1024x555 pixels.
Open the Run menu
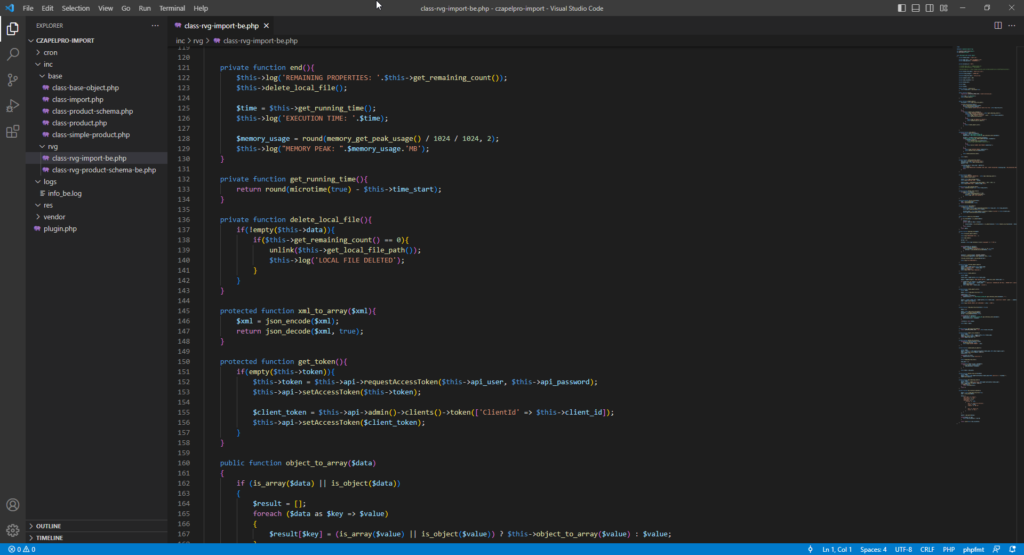click(144, 8)
